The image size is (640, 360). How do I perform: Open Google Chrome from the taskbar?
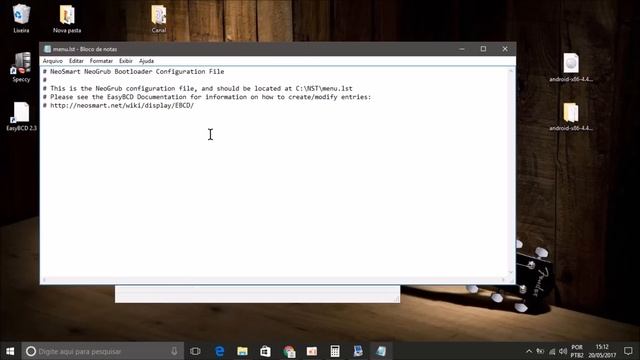coord(289,351)
